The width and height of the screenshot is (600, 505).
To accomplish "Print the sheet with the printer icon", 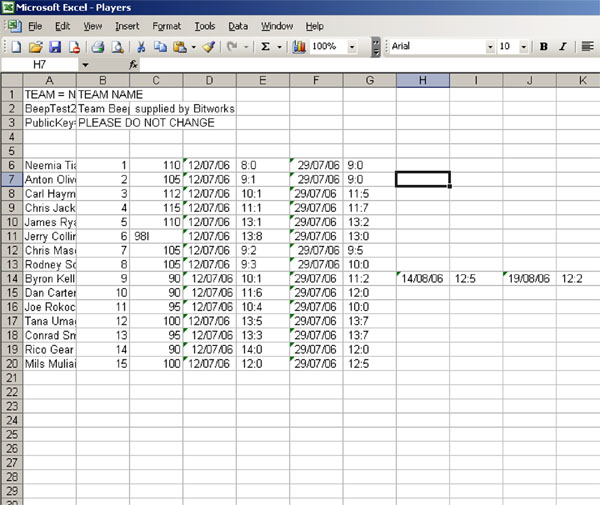I will tap(98, 47).
